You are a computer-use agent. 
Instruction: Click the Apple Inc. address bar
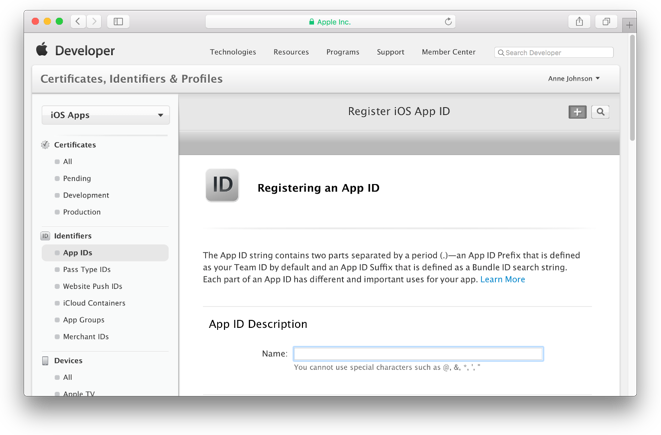[330, 21]
